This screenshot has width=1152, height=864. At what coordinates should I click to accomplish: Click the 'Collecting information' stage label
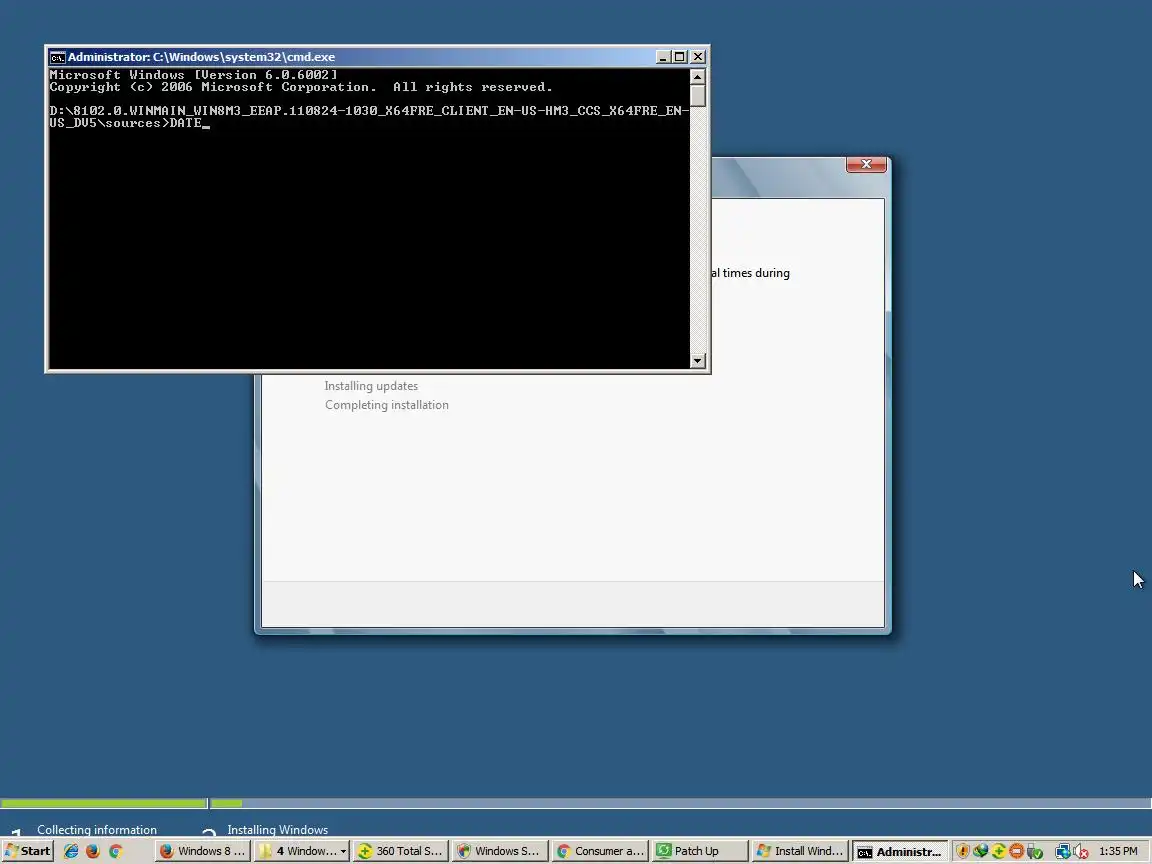97,829
